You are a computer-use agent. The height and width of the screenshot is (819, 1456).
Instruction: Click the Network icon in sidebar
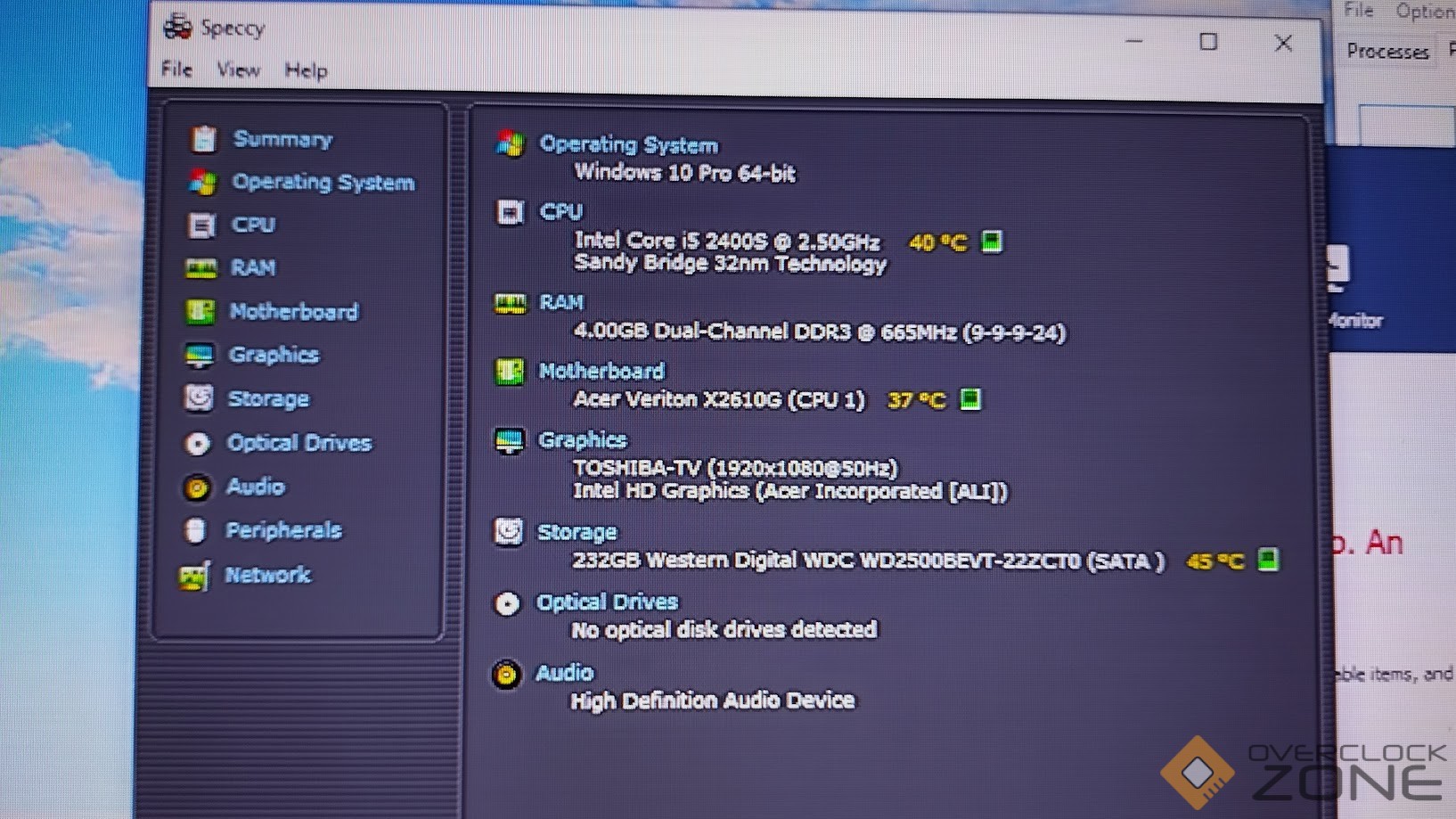[x=194, y=576]
